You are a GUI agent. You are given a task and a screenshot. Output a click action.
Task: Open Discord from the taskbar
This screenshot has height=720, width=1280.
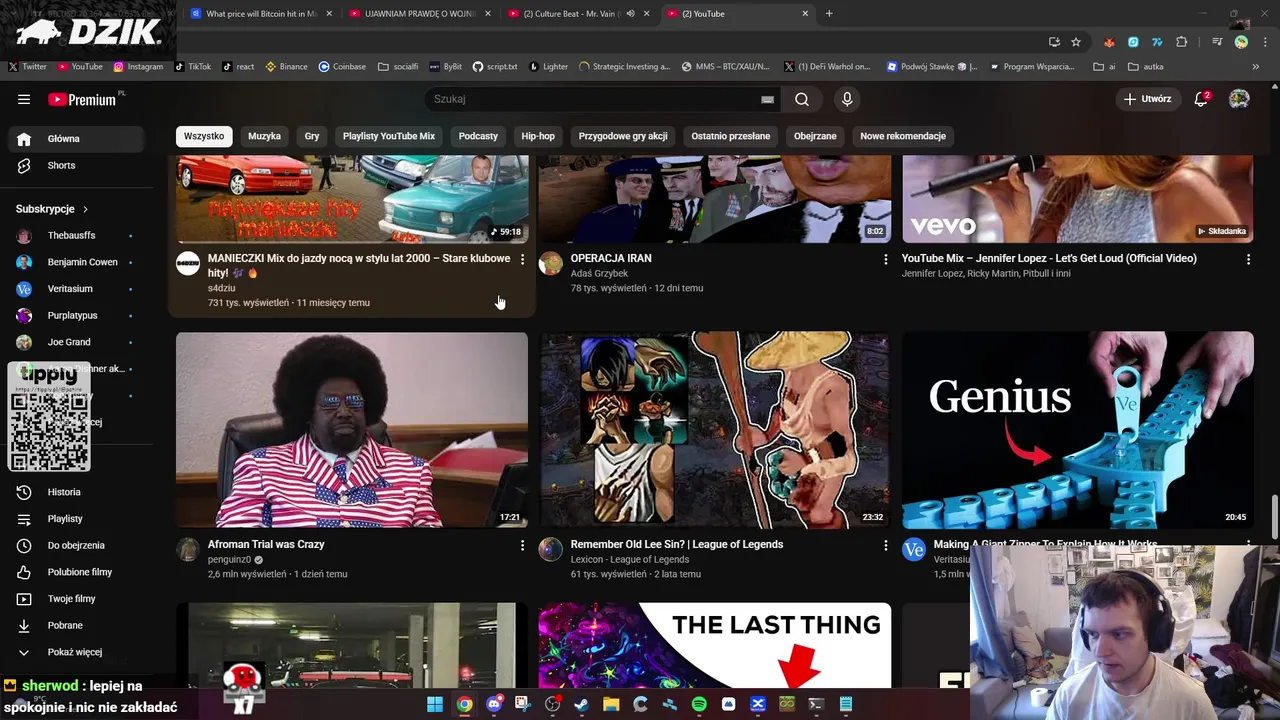tap(494, 704)
